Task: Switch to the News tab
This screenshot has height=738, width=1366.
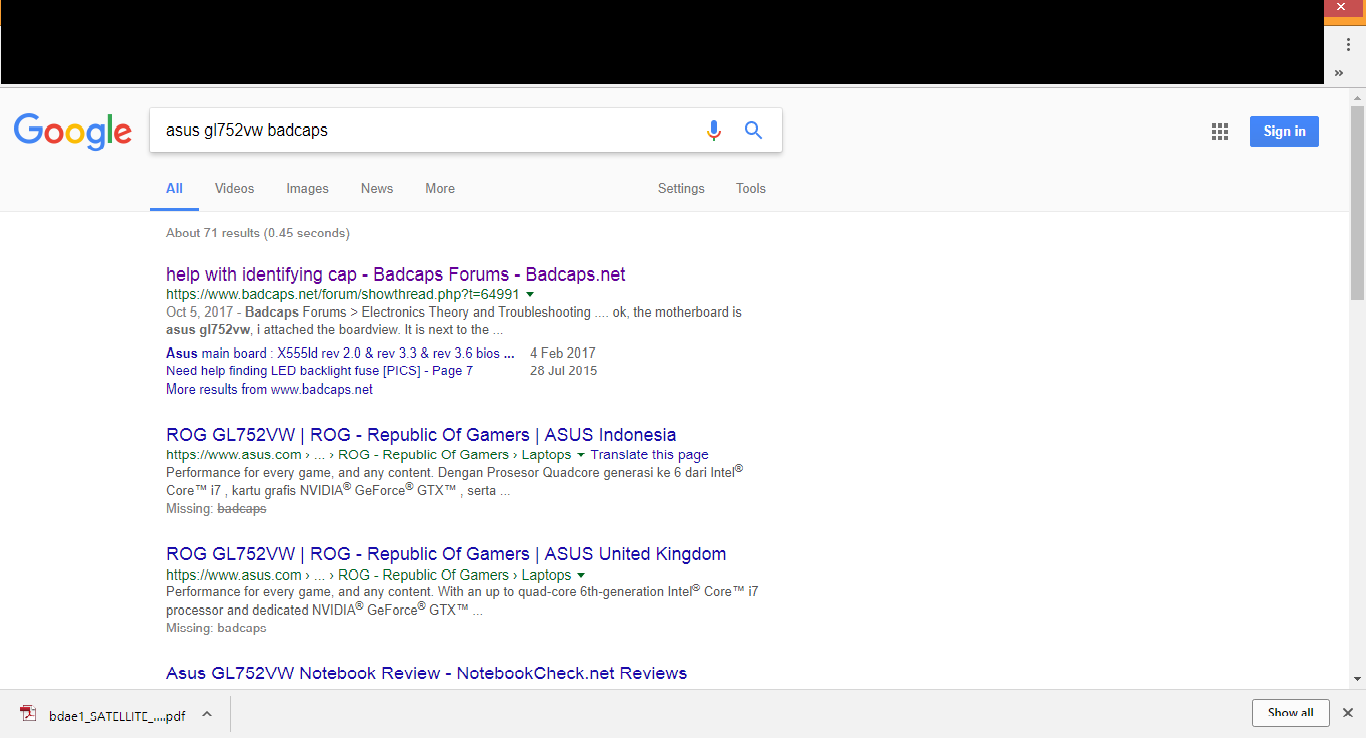Action: click(377, 188)
